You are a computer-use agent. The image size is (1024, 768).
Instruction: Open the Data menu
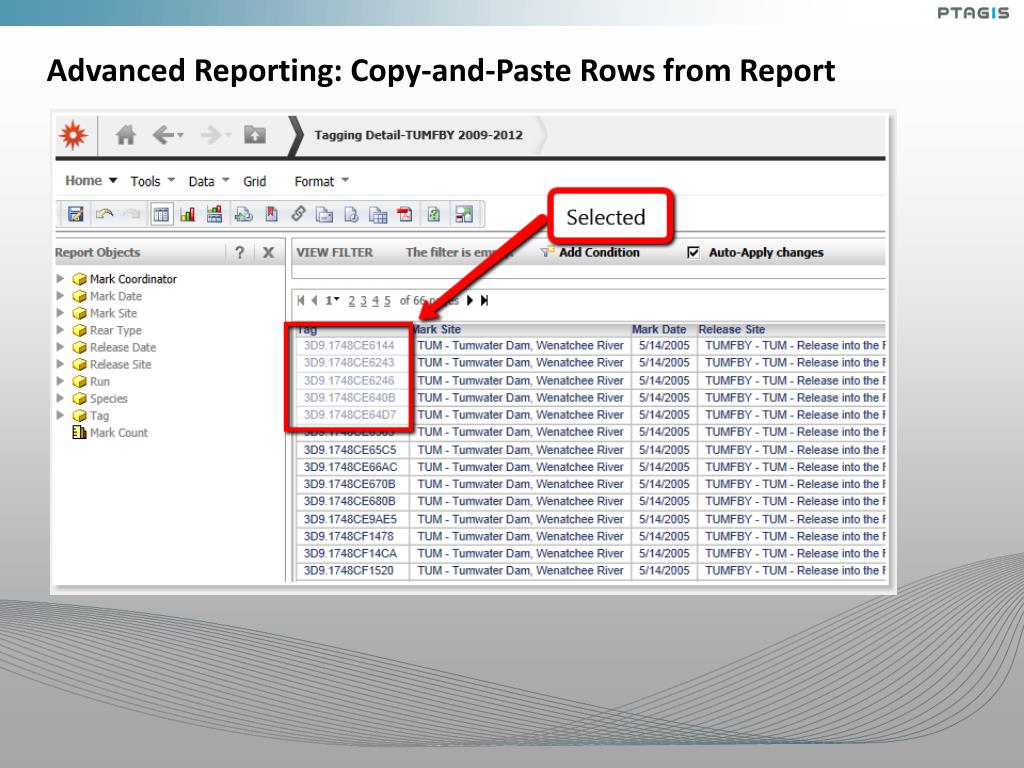click(209, 182)
